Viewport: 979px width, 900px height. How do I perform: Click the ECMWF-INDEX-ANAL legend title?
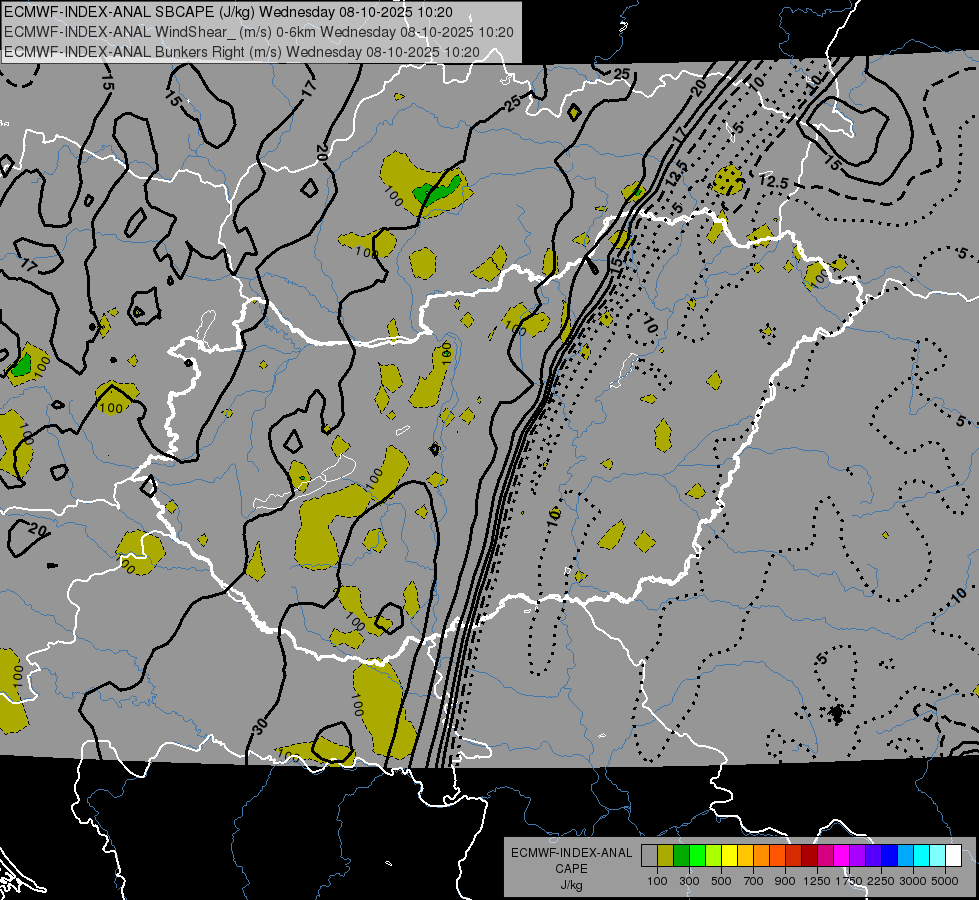pyautogui.click(x=571, y=853)
